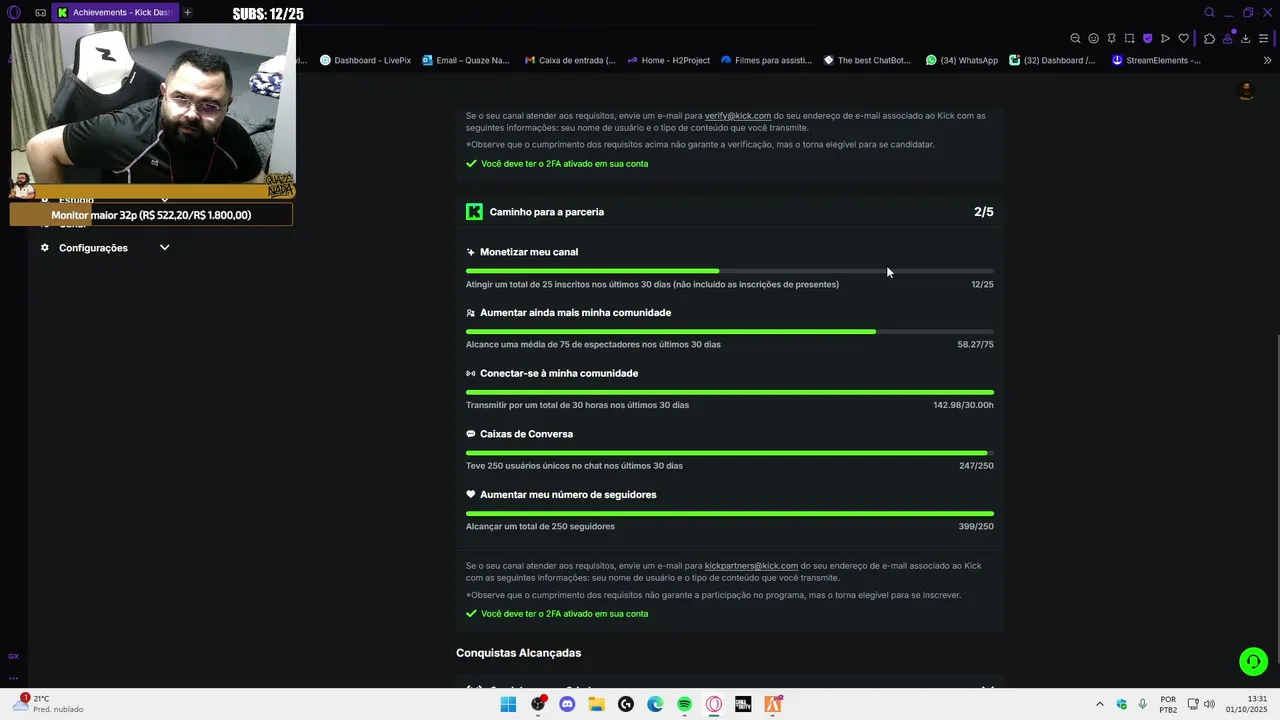This screenshot has width=1280, height=720.
Task: Click the GX sidebar icon
Action: [13, 656]
